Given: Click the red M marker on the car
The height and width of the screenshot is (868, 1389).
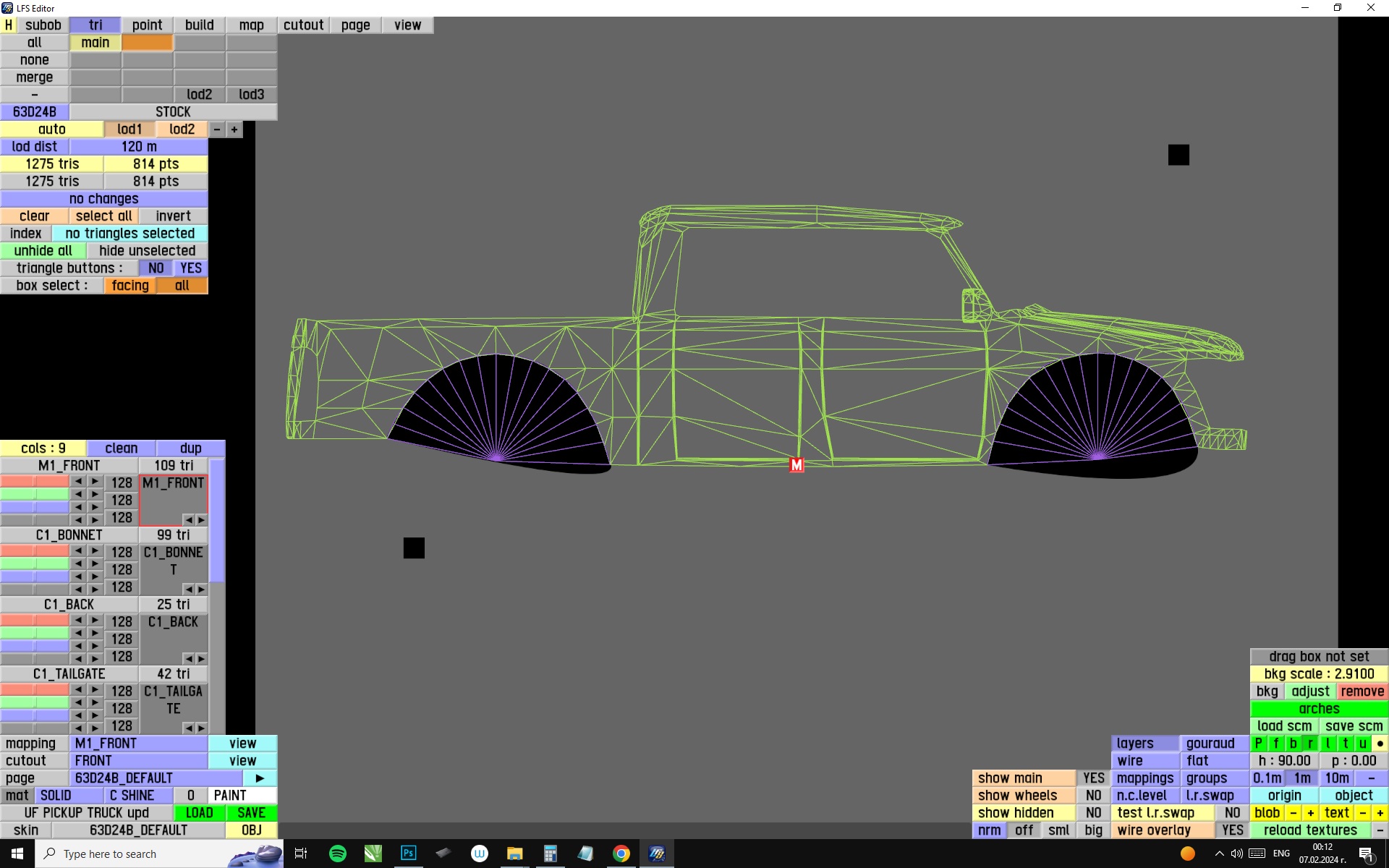Looking at the screenshot, I should [797, 465].
